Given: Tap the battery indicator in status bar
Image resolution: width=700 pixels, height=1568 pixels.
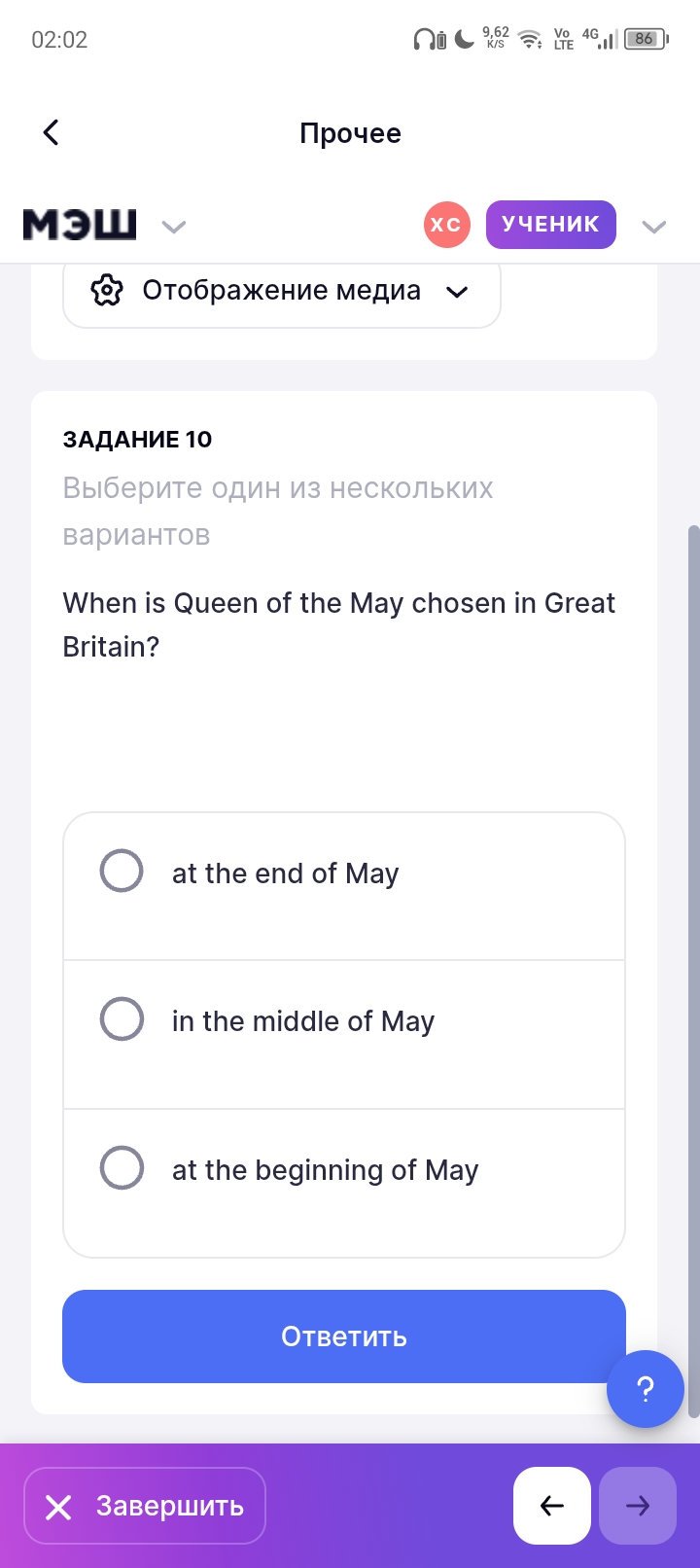Looking at the screenshot, I should [645, 40].
